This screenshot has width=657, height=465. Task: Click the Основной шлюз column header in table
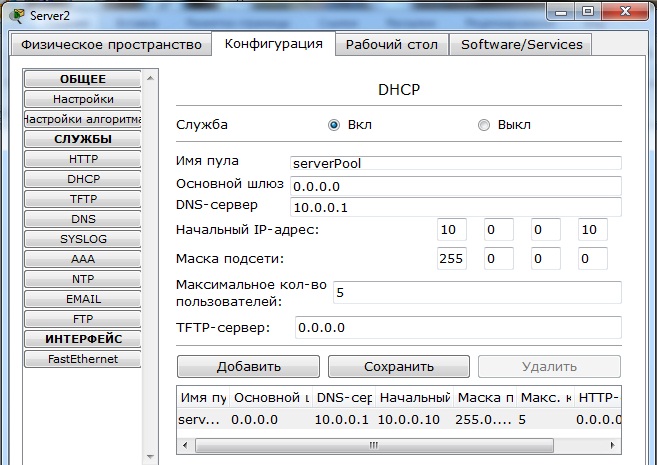click(x=271, y=397)
